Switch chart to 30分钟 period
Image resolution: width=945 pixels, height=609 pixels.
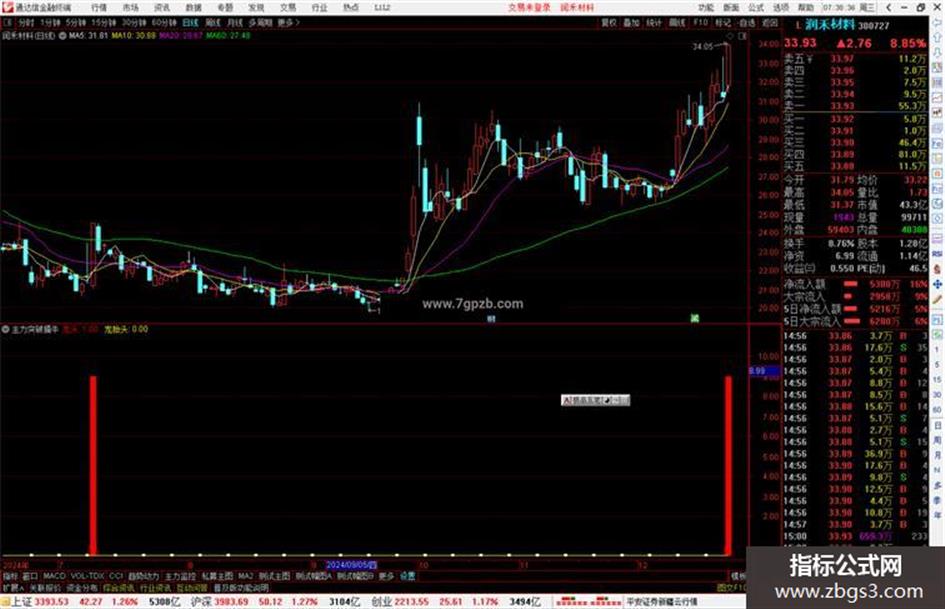pyautogui.click(x=134, y=22)
